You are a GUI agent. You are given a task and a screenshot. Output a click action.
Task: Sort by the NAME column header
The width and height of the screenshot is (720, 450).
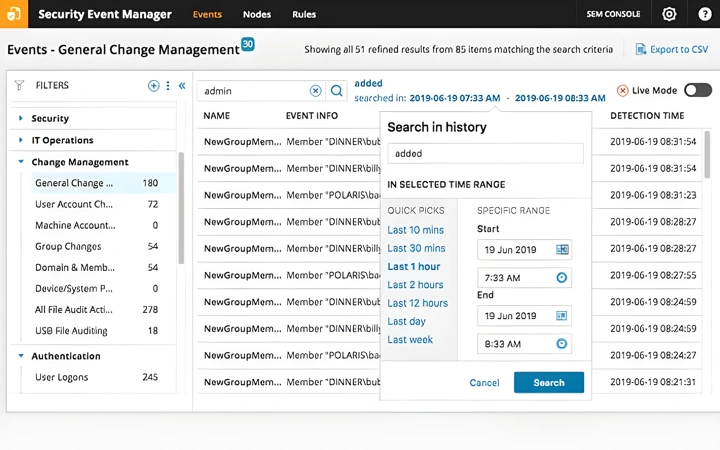216,116
